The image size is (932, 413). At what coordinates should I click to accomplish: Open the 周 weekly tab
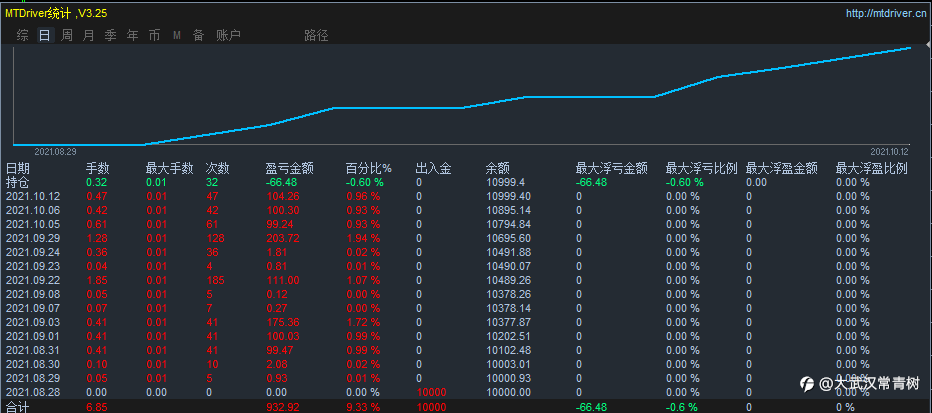[67, 36]
